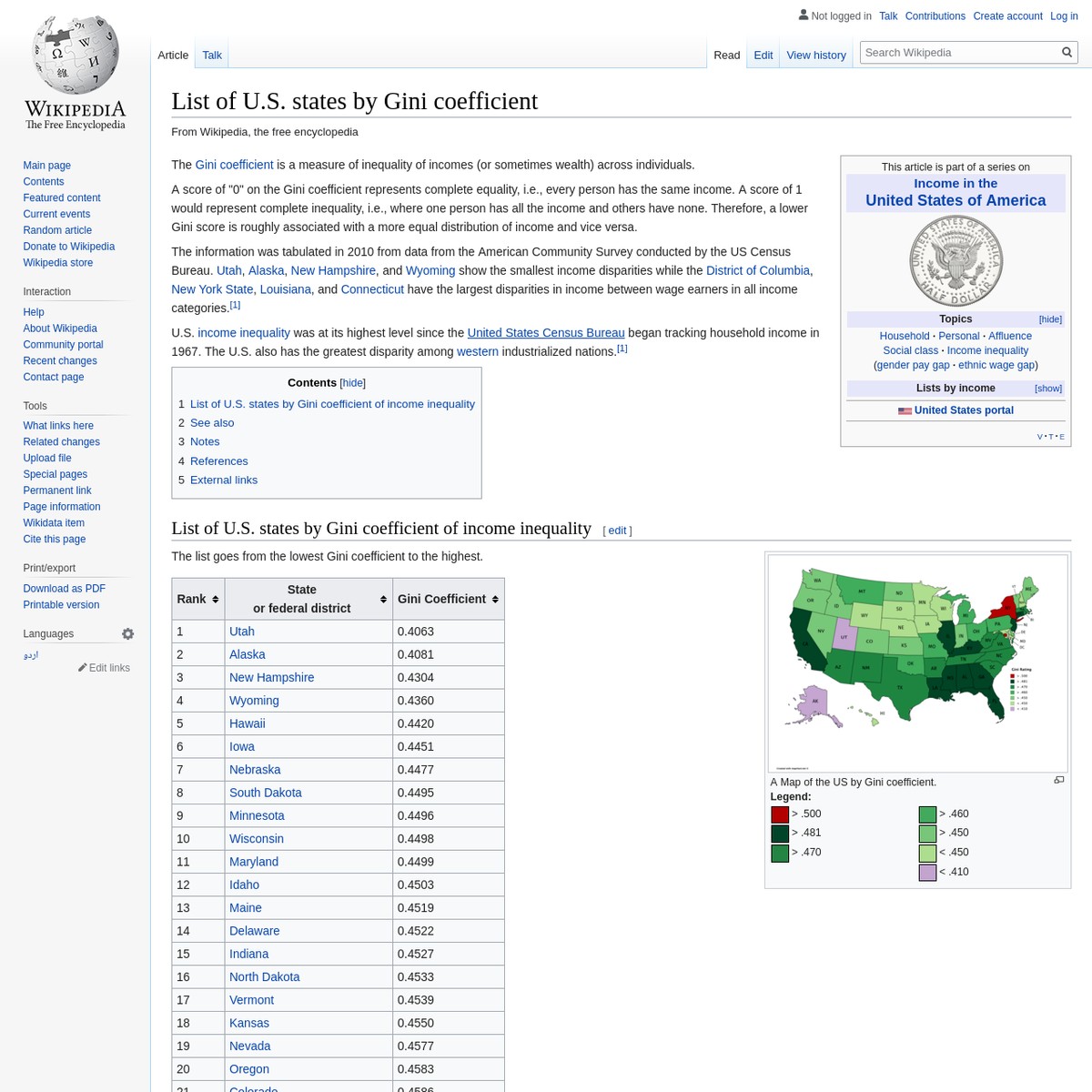Click the red >.500 legend color swatch
This screenshot has width=1092, height=1092.
click(779, 814)
